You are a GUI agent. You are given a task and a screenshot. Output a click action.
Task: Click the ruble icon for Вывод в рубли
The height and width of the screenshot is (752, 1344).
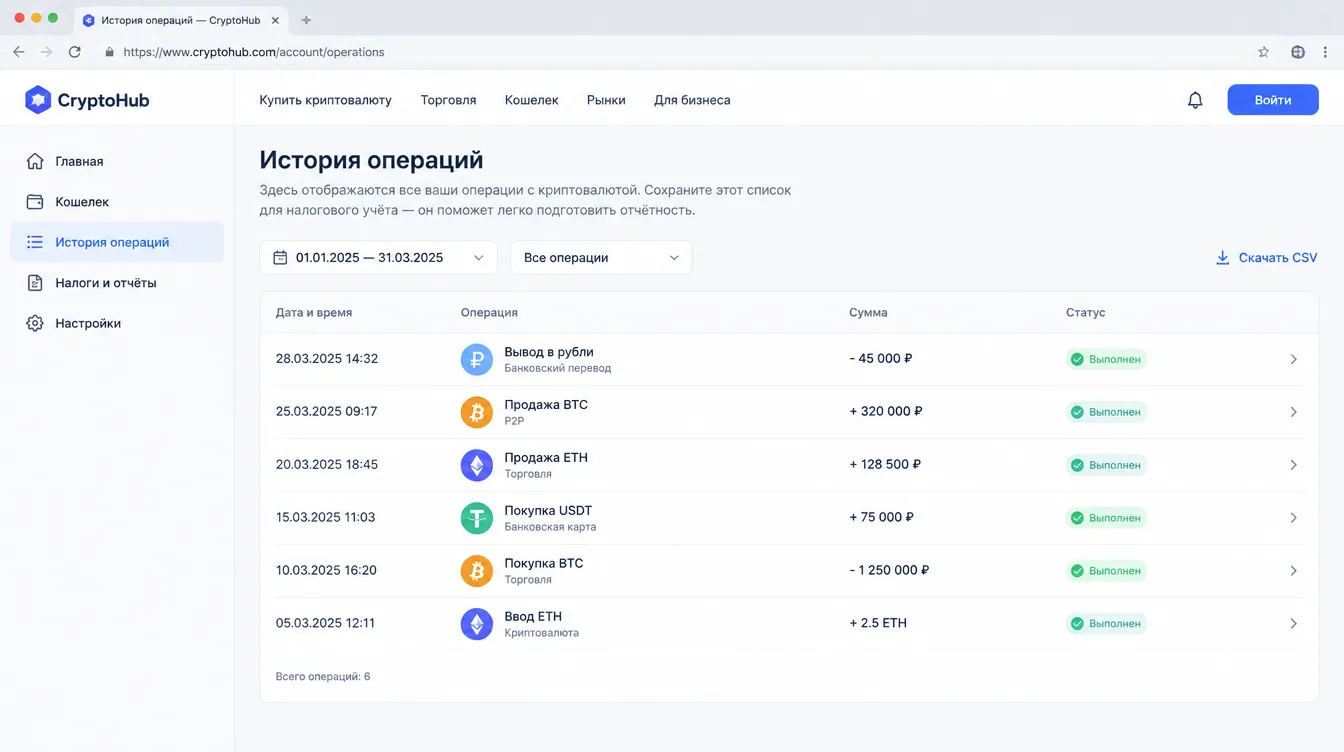click(477, 359)
